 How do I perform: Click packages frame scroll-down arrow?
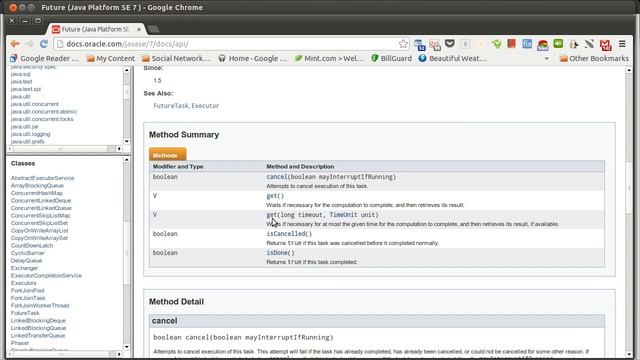(127, 141)
